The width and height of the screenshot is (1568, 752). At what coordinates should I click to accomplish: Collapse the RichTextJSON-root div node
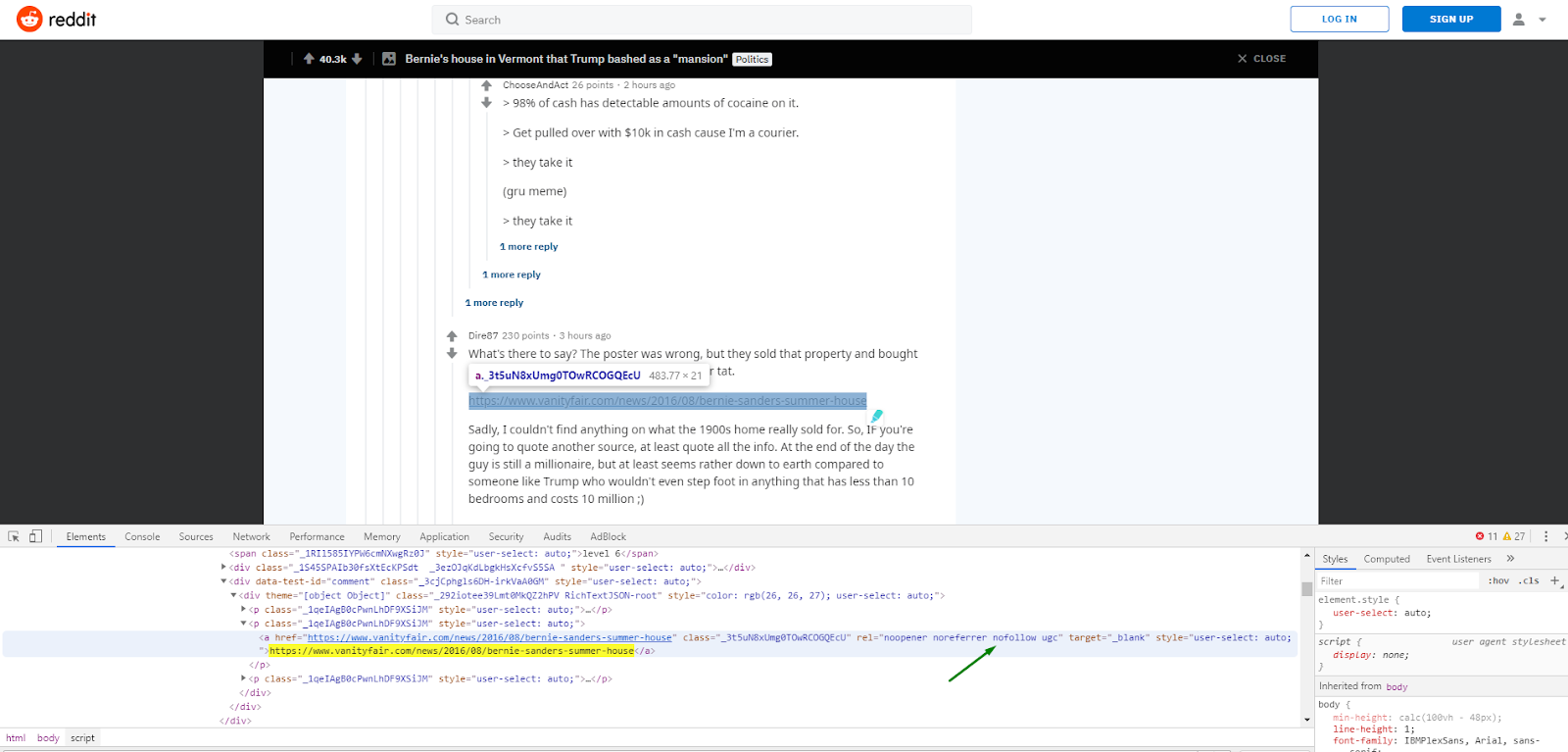[233, 595]
